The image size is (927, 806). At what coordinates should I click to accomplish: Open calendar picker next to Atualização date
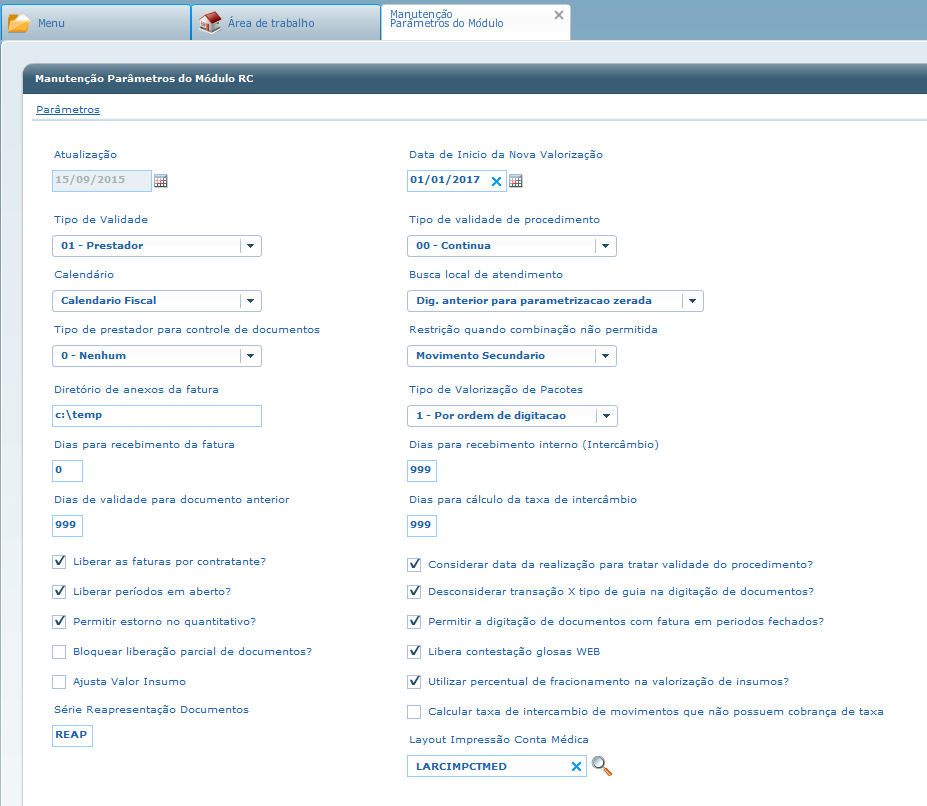161,181
